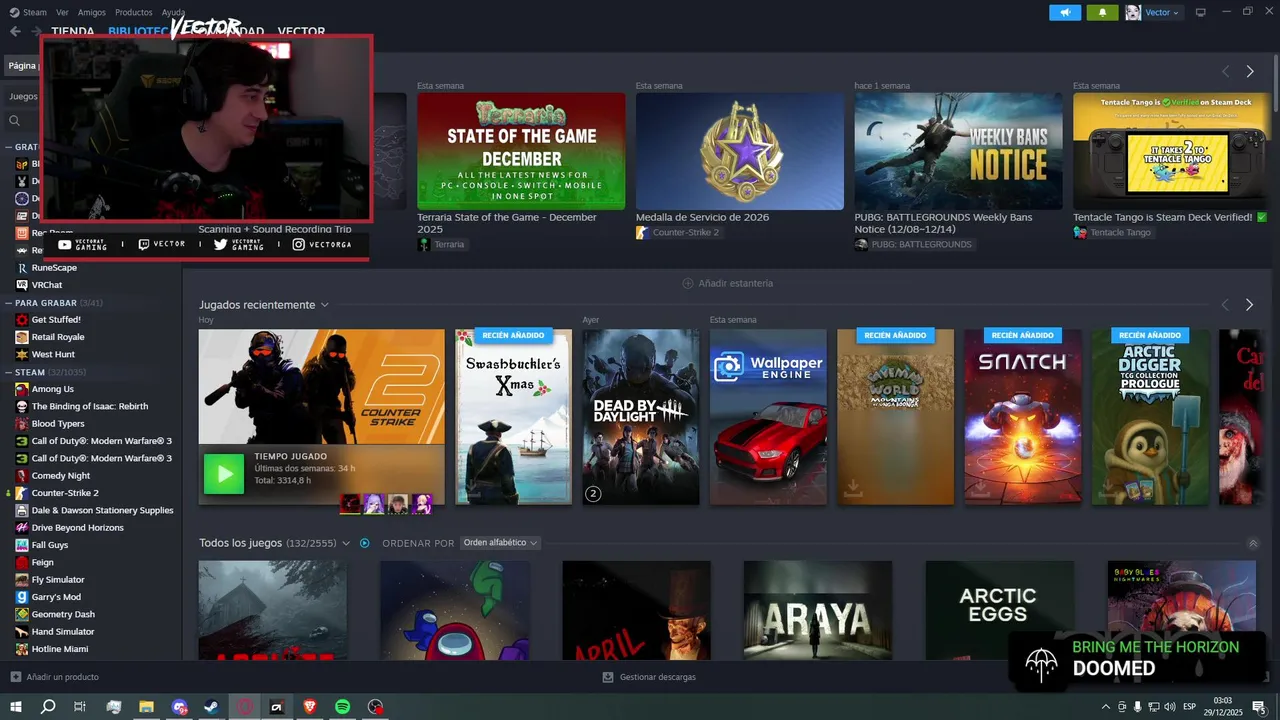Image resolution: width=1280 pixels, height=720 pixels.
Task: Open Spotify from the taskbar
Action: [342, 707]
